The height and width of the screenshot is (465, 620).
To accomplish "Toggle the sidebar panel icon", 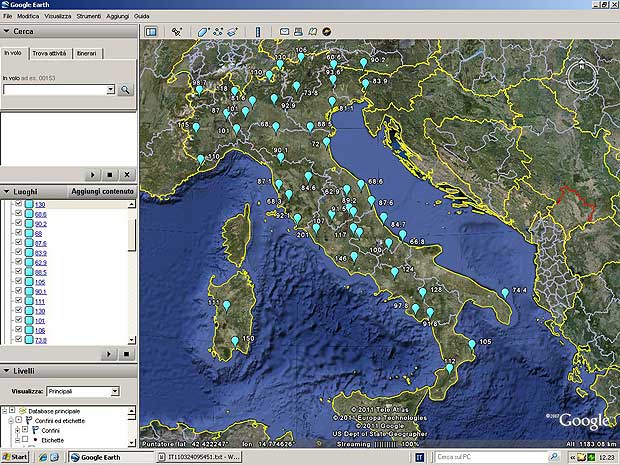I will [151, 32].
